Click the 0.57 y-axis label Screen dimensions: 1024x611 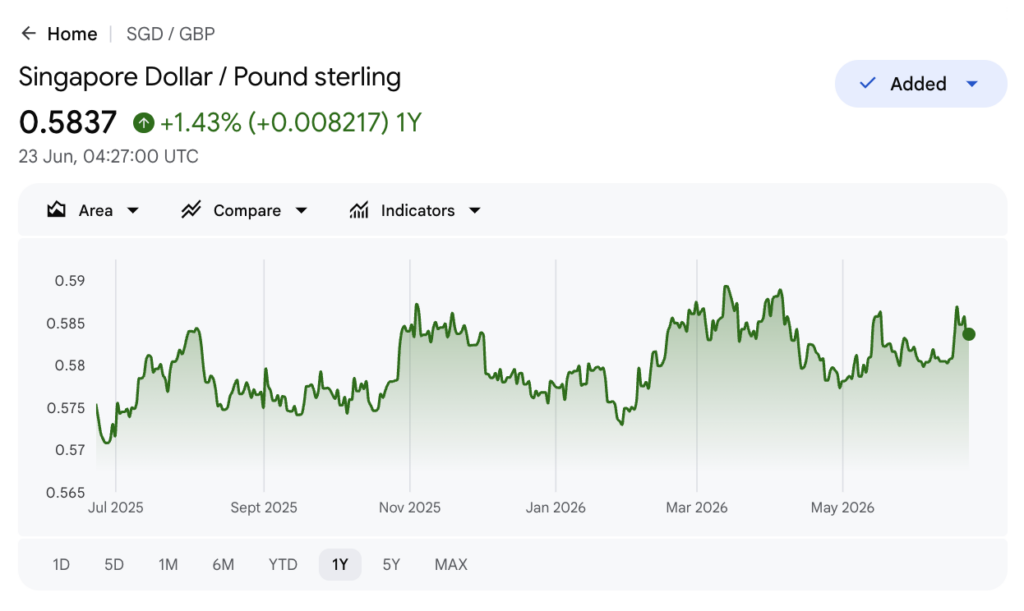(x=70, y=450)
